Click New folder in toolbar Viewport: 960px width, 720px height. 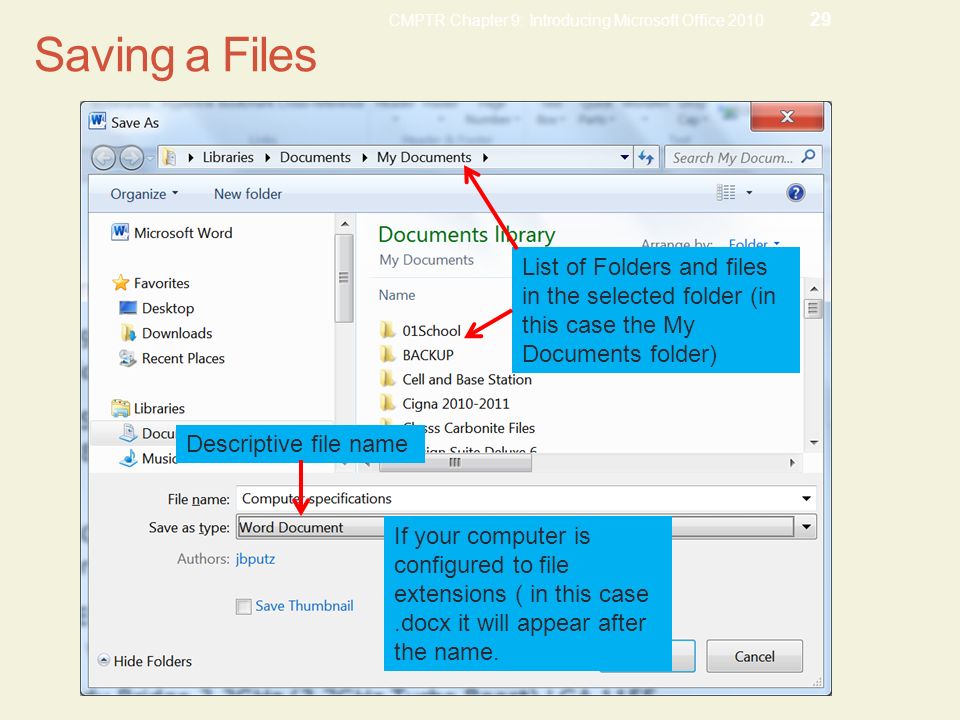tap(248, 194)
